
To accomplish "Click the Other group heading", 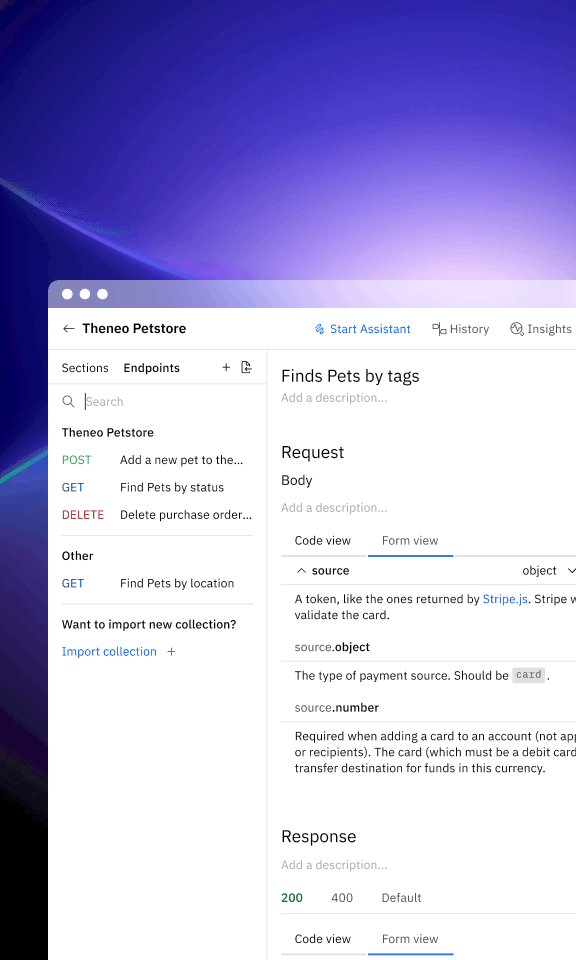I will point(78,556).
